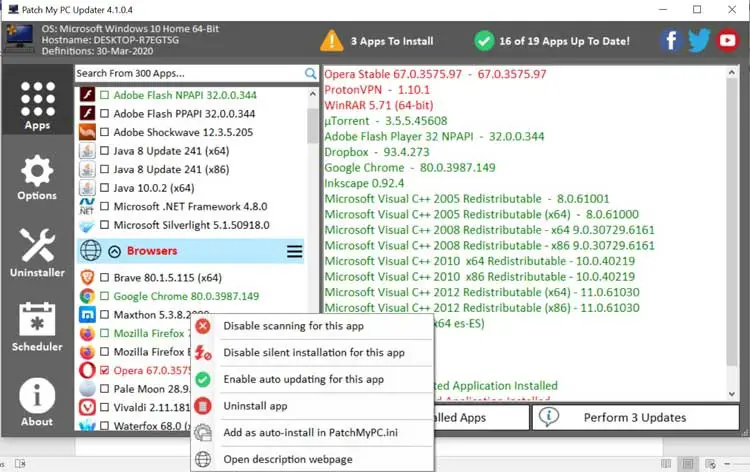Open the Uninstaller tools section

pyautogui.click(x=37, y=252)
